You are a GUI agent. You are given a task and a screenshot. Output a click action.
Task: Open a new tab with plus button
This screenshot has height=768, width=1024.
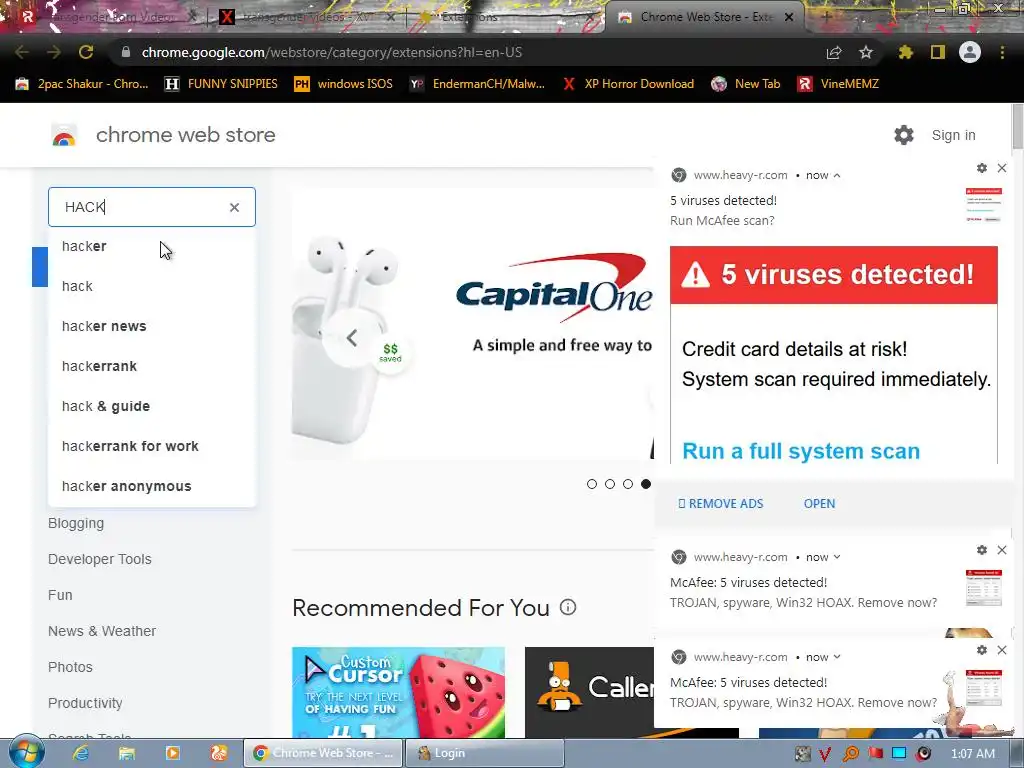tap(826, 17)
